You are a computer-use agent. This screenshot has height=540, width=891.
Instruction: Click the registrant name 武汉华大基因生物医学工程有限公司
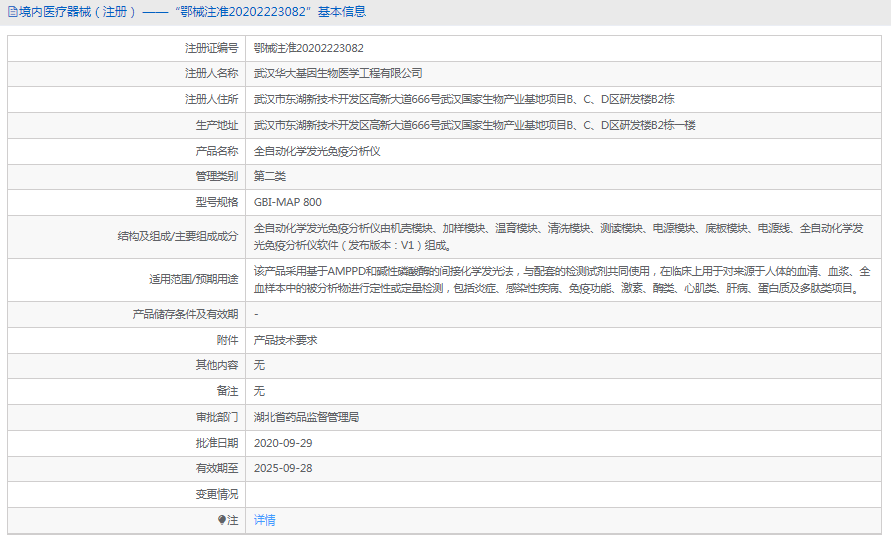[338, 73]
